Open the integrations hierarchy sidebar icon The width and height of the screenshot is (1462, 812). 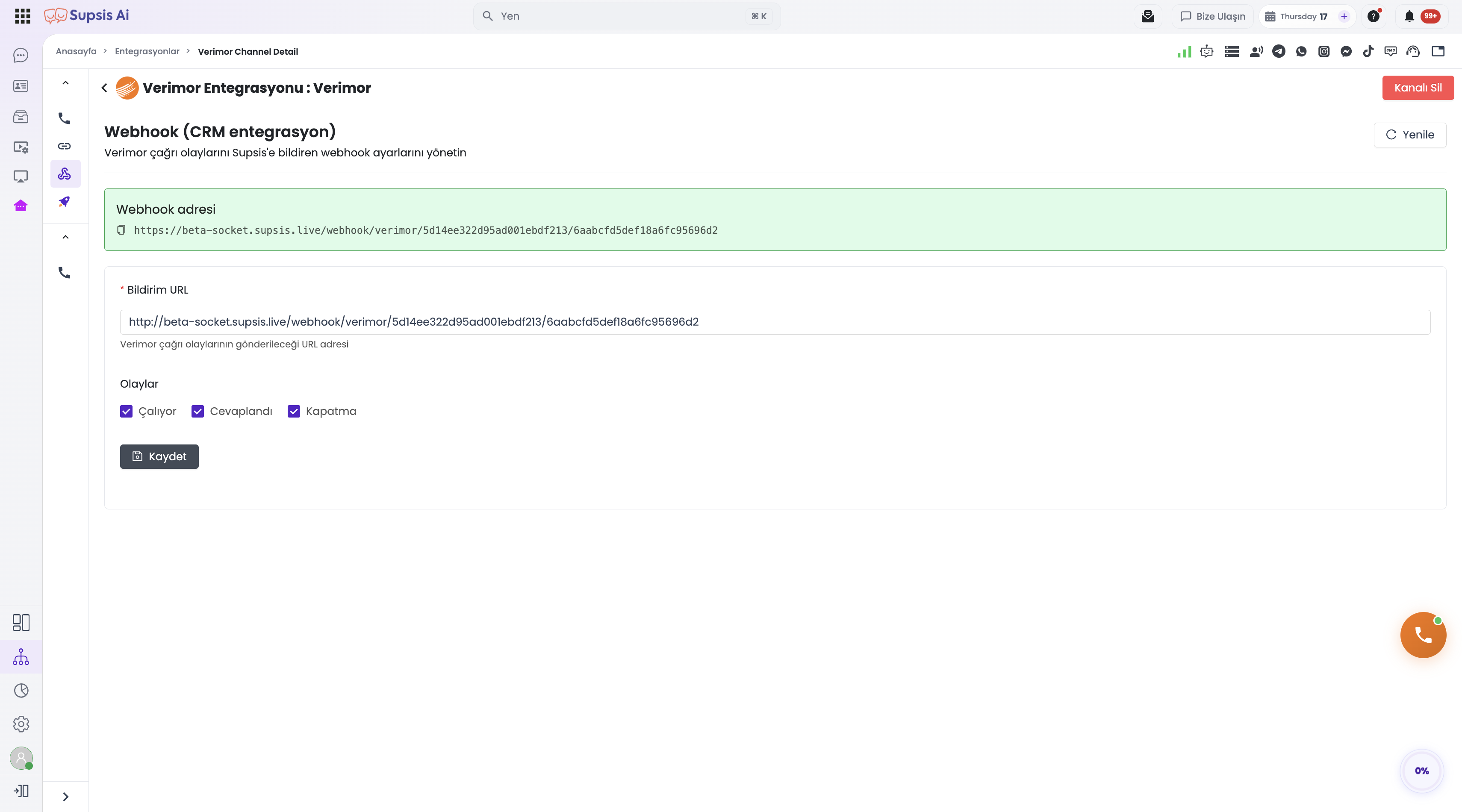tap(21, 657)
